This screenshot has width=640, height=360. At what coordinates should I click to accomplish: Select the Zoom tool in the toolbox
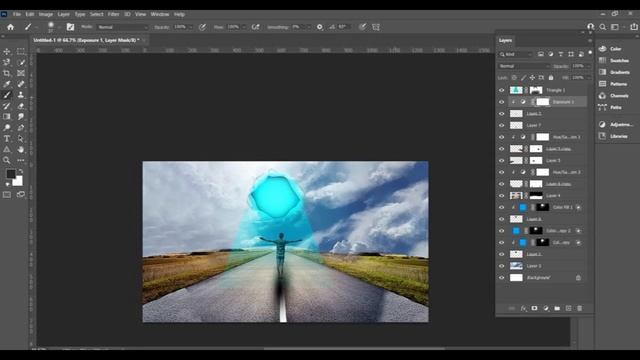7,160
